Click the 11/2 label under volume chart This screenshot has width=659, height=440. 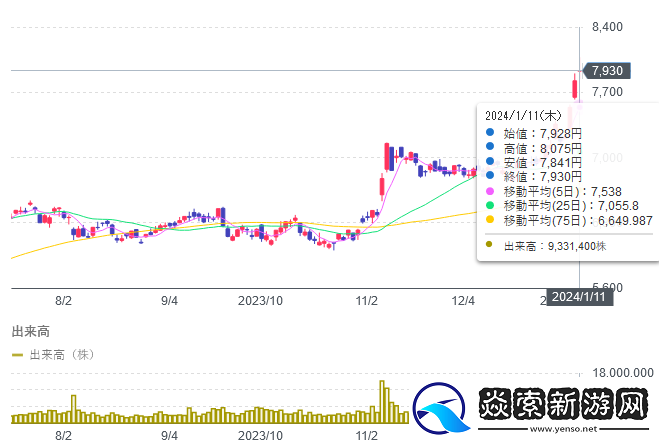click(367, 436)
